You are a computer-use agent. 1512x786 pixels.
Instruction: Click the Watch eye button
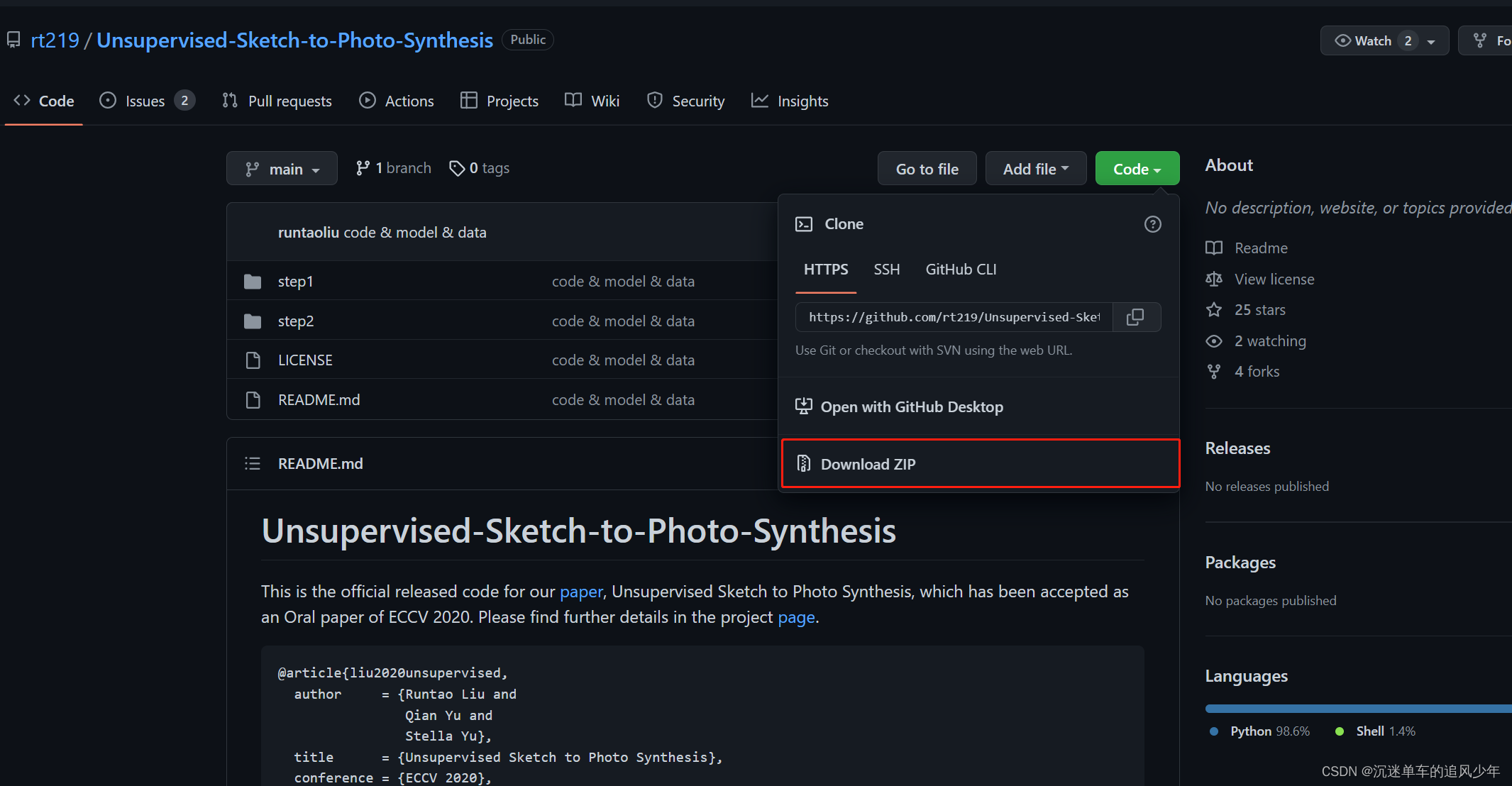(1363, 40)
